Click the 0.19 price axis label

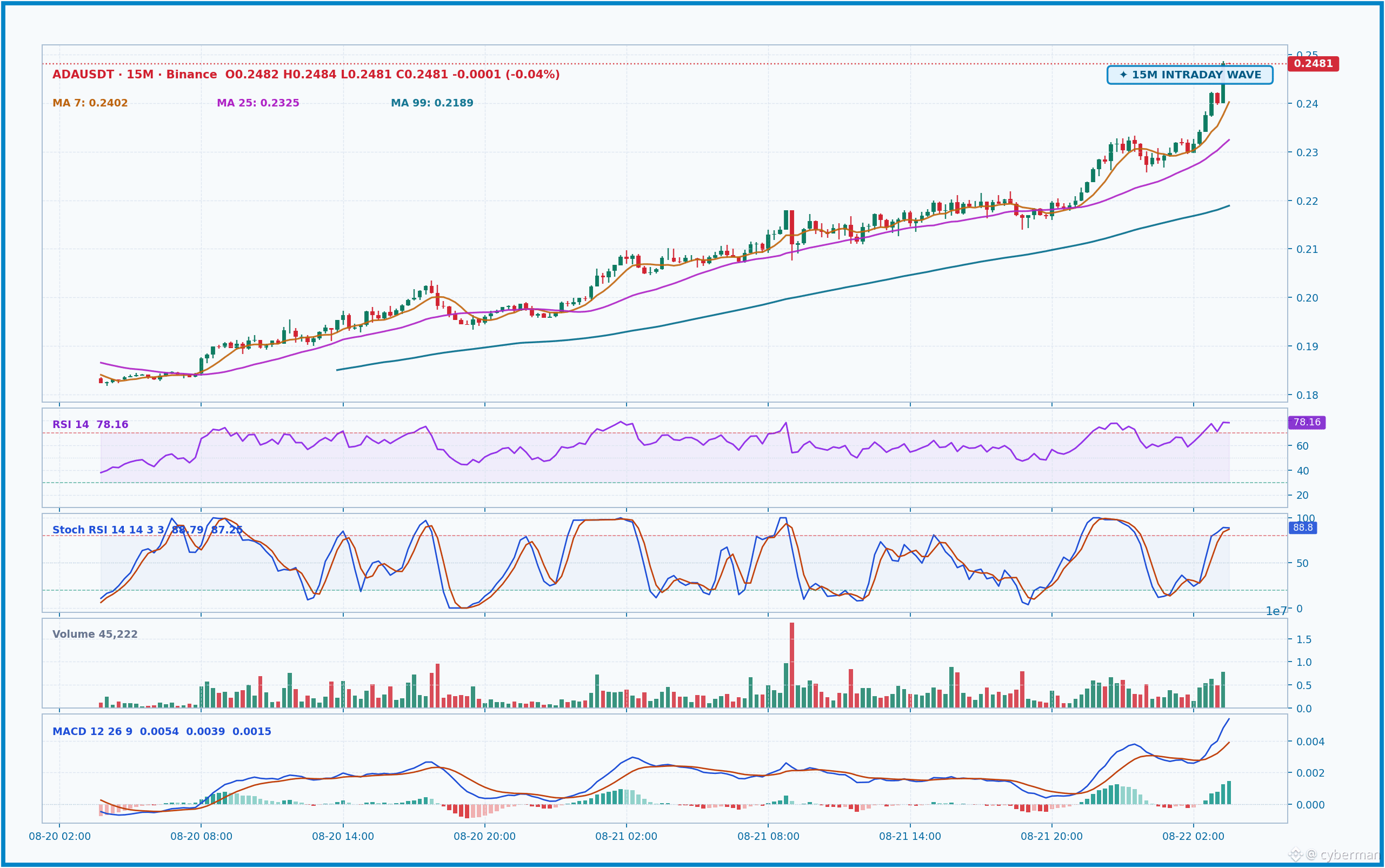(x=1307, y=347)
